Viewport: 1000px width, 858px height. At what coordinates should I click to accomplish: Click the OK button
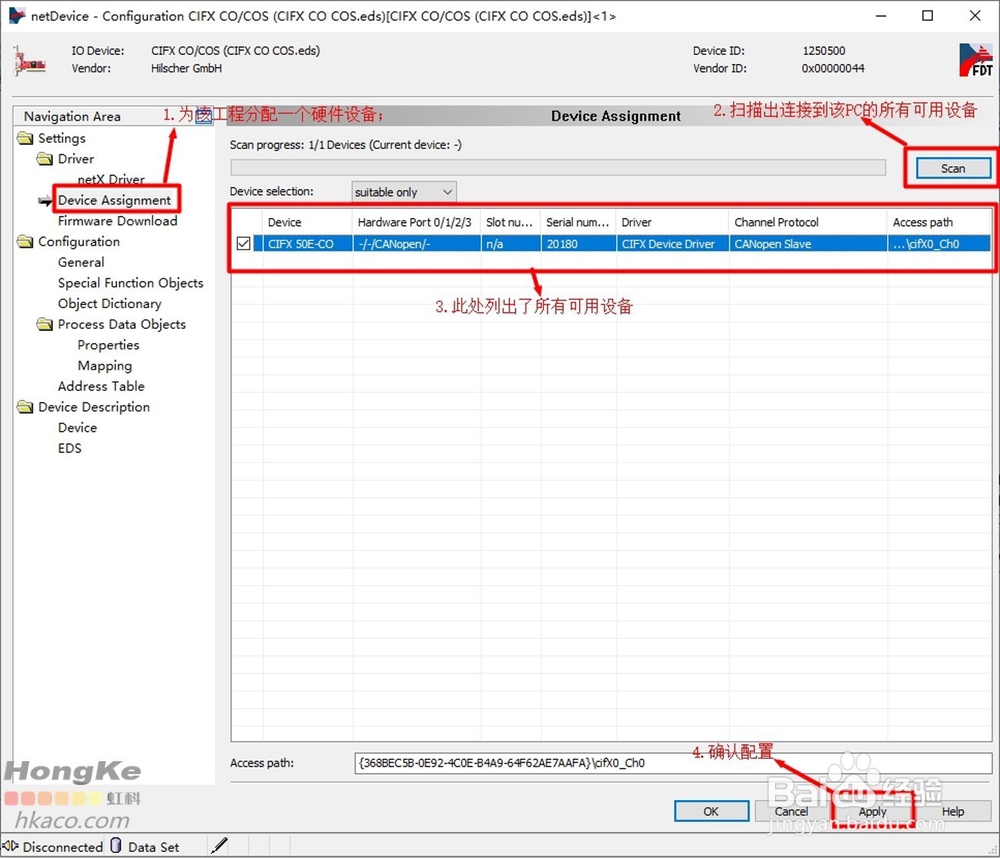(x=711, y=811)
